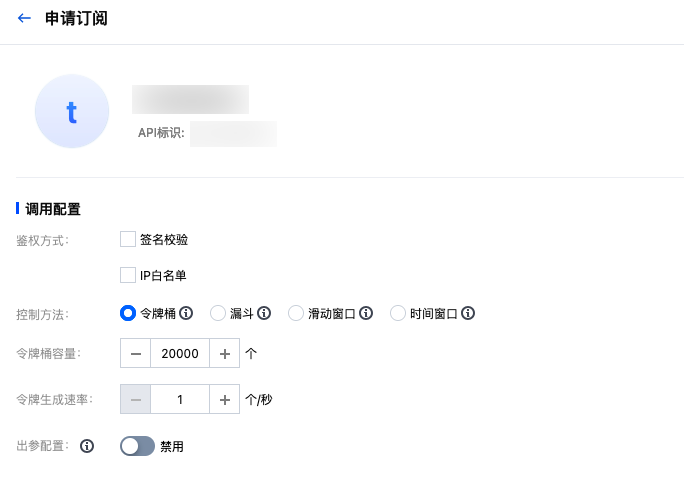Click the 令牌桶容量 value field
This screenshot has width=684, height=491.
[180, 353]
